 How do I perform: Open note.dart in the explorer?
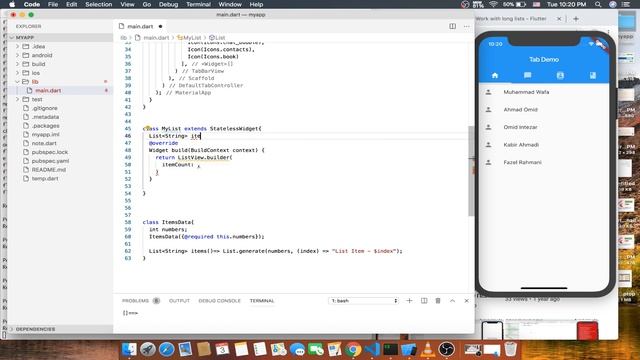(x=44, y=143)
